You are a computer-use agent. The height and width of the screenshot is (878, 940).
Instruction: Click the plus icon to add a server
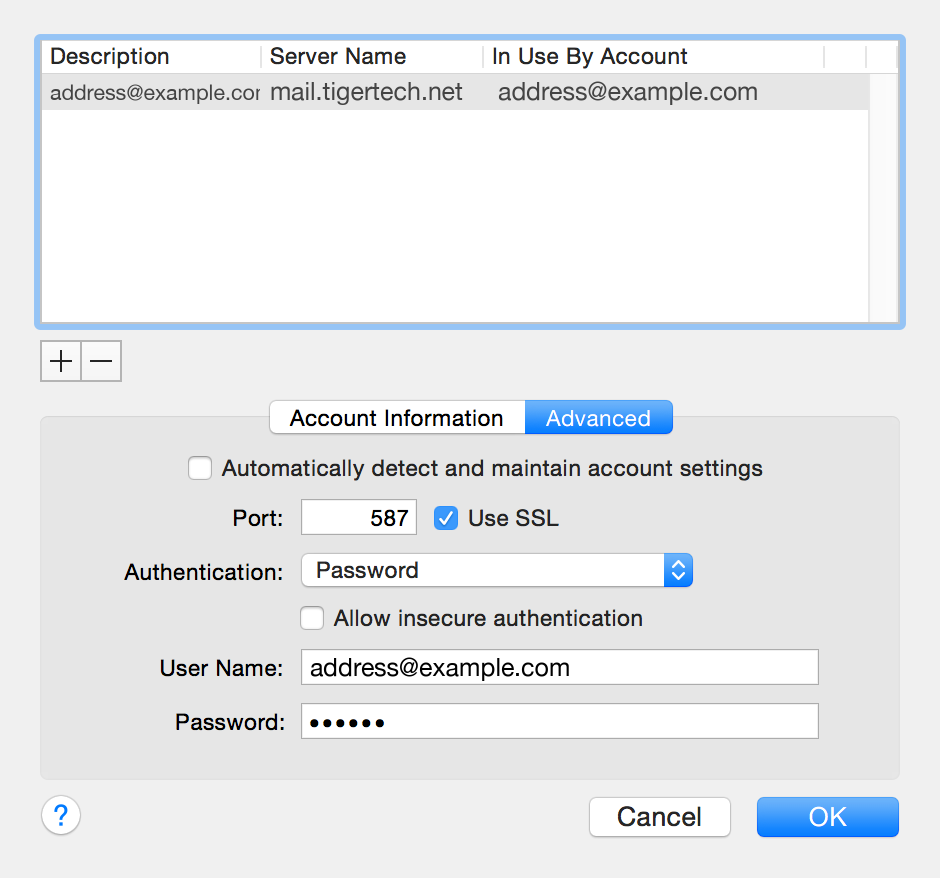(60, 361)
